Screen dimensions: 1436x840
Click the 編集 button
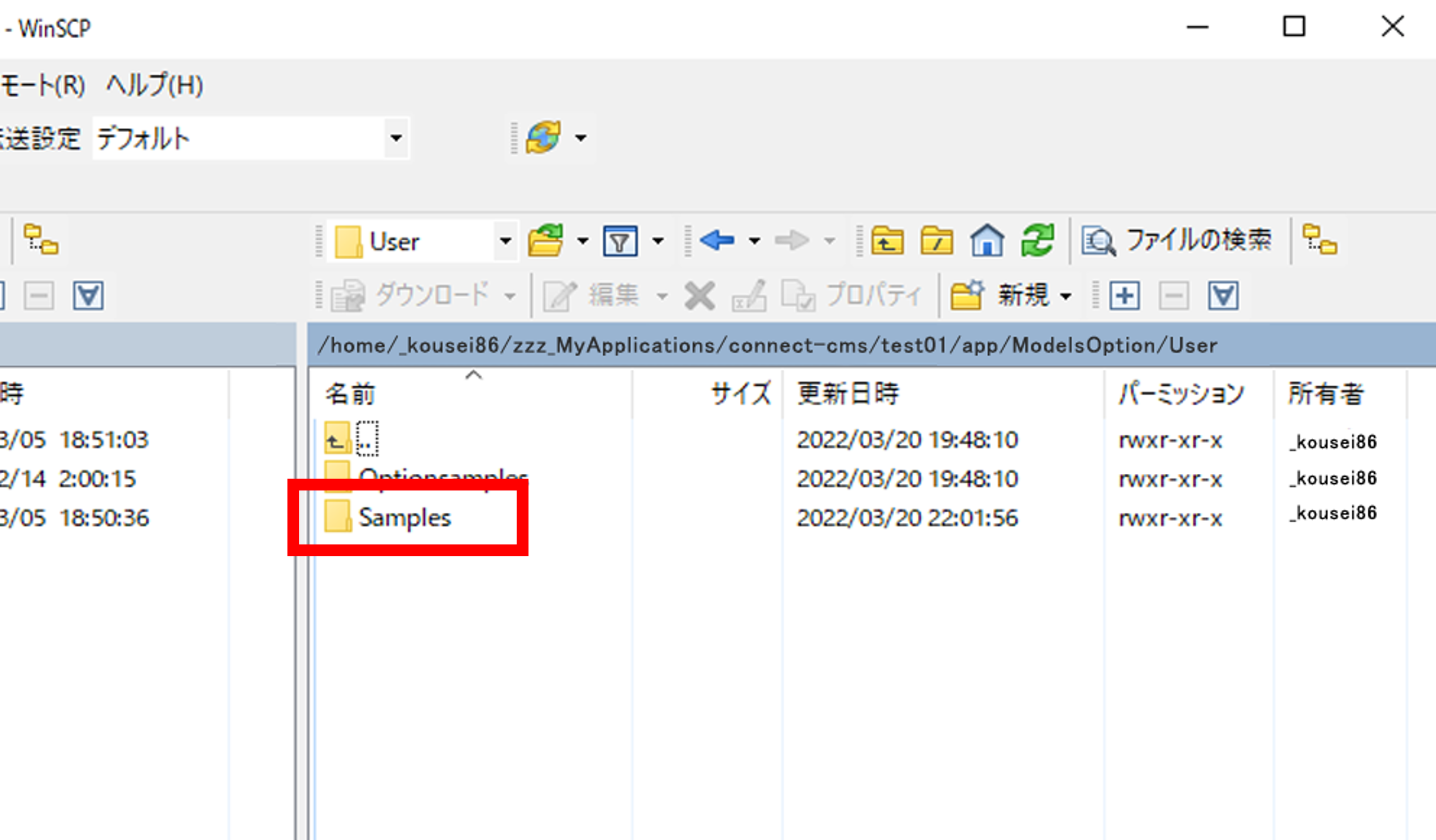click(591, 295)
